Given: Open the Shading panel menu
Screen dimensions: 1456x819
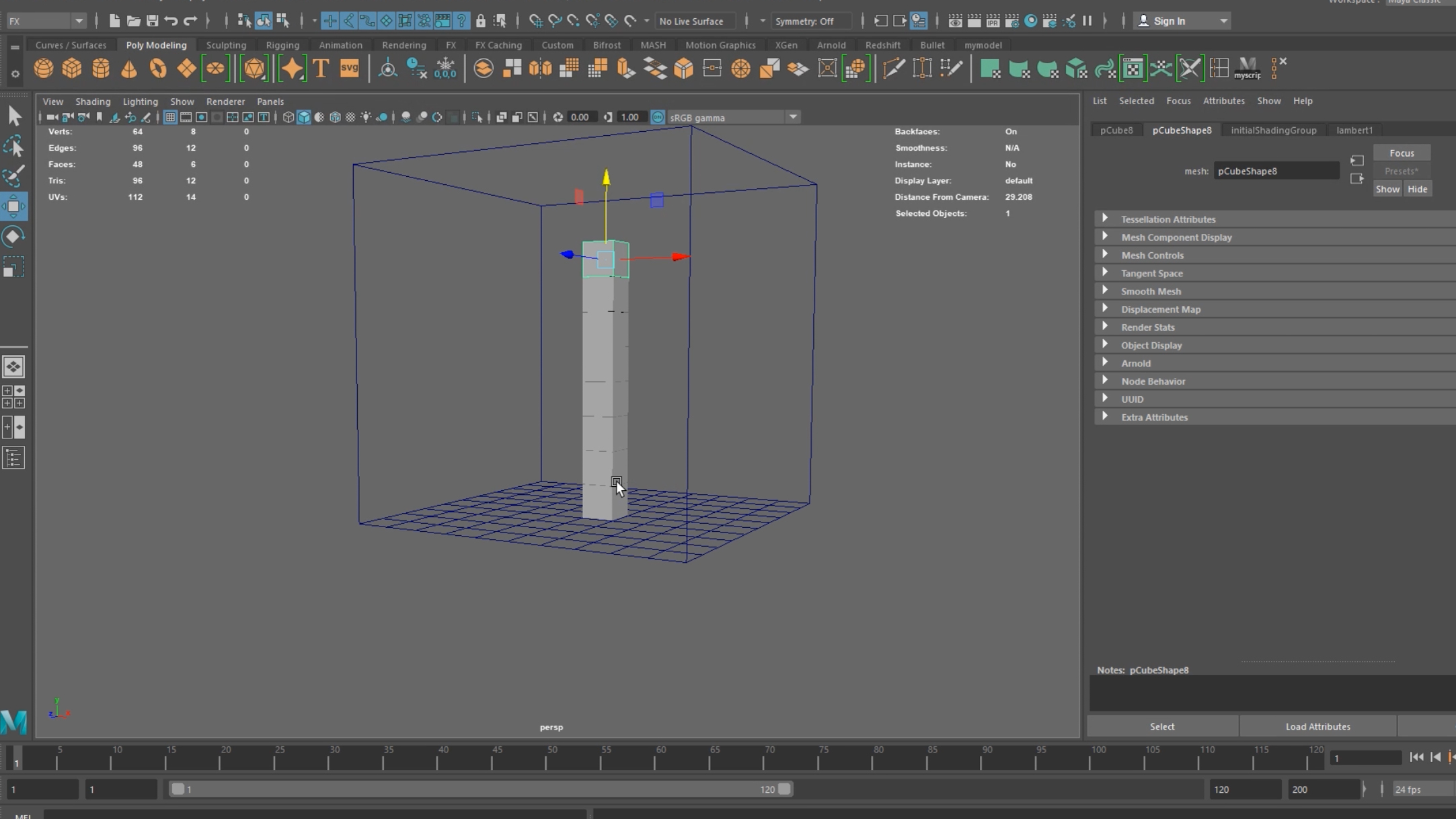Looking at the screenshot, I should 93,102.
